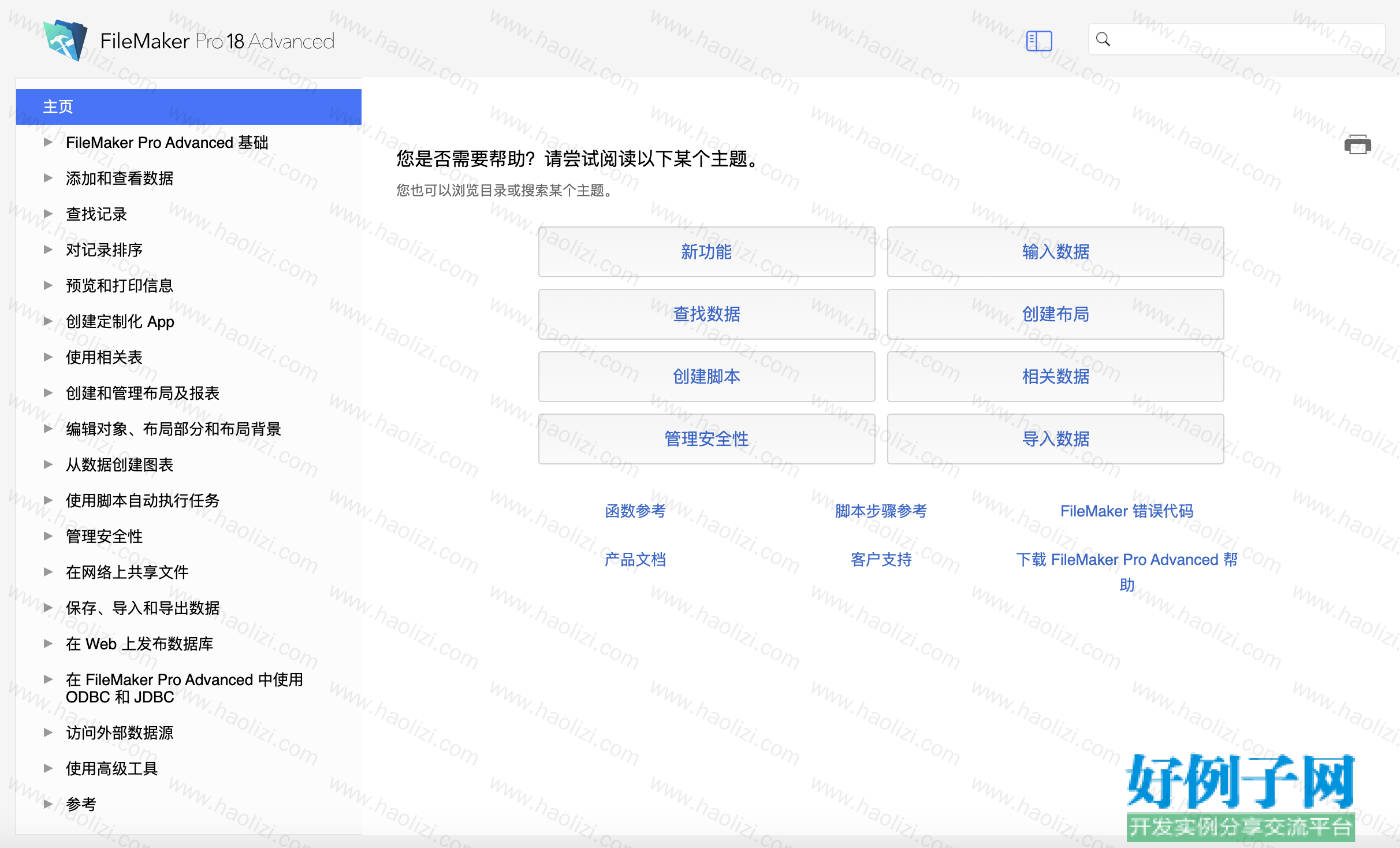Expand arrow next to 使用脚本自动执行任务
The height and width of the screenshot is (848, 1400).
coord(49,500)
